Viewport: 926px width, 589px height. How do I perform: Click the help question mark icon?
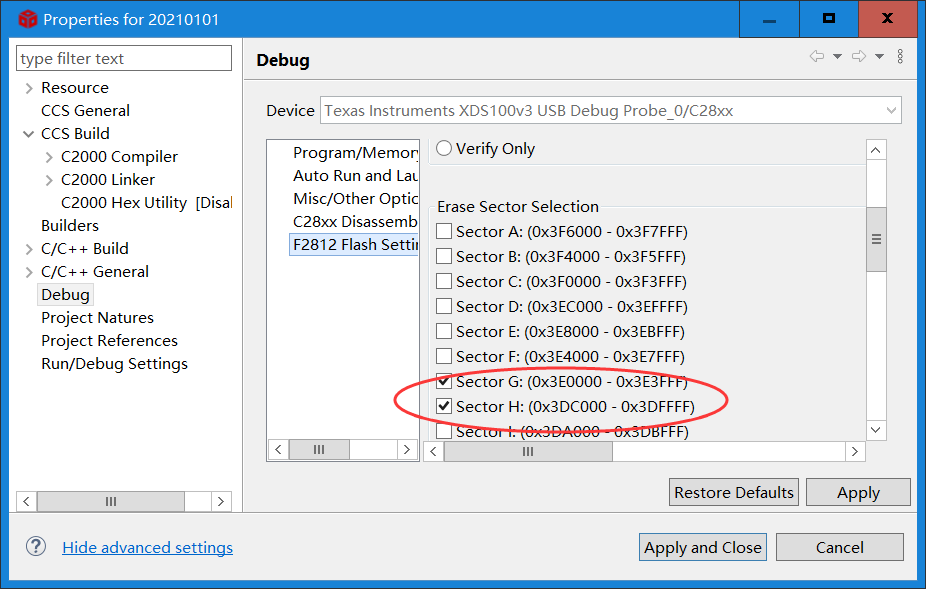pyautogui.click(x=36, y=547)
